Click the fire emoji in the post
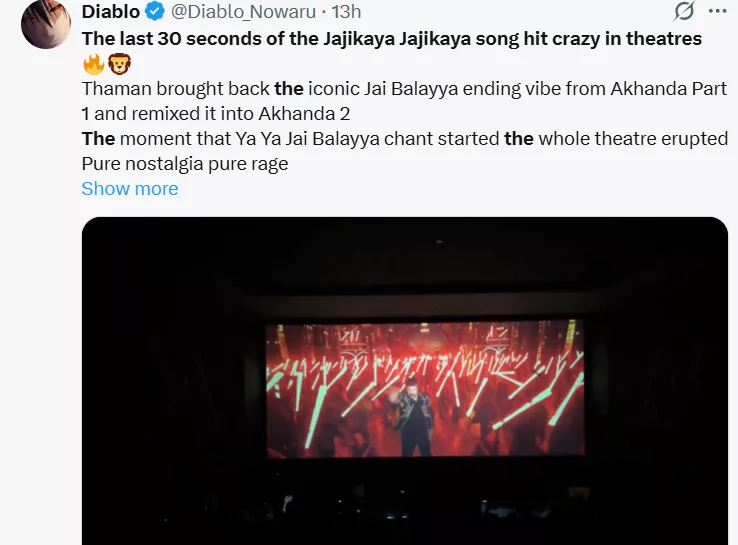This screenshot has width=738, height=545. point(93,64)
